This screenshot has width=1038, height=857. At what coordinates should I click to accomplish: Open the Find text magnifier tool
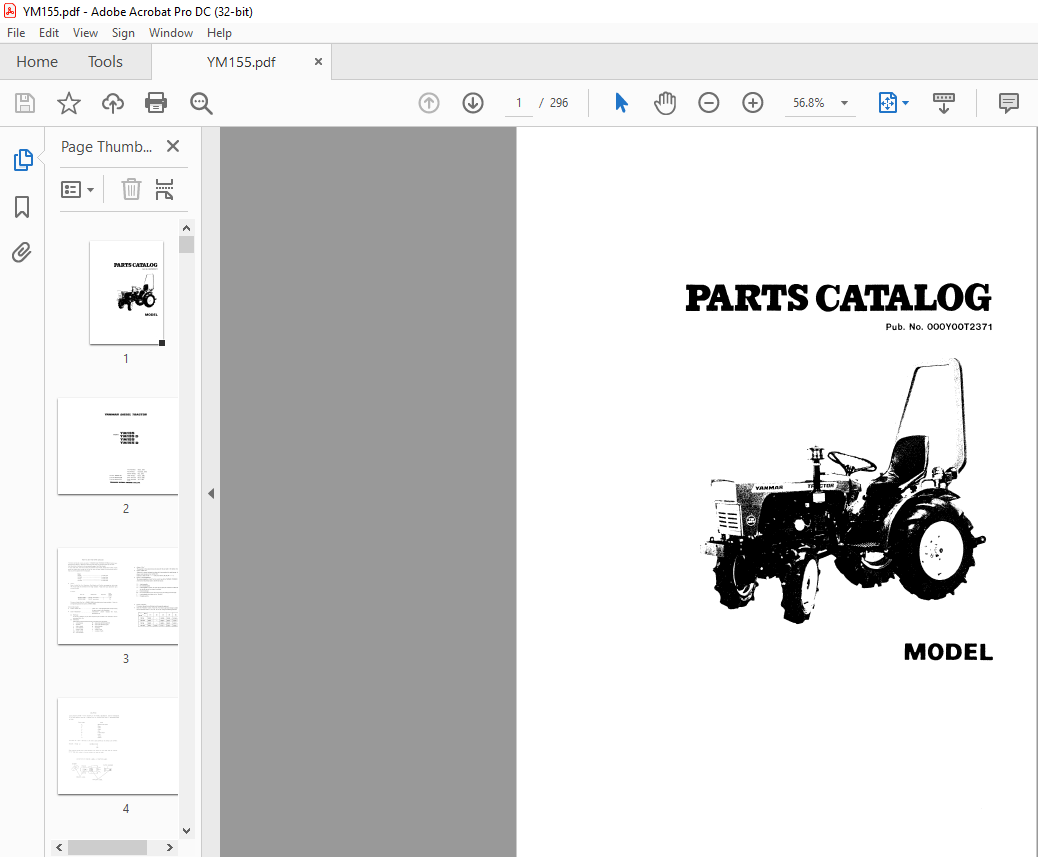(x=201, y=103)
